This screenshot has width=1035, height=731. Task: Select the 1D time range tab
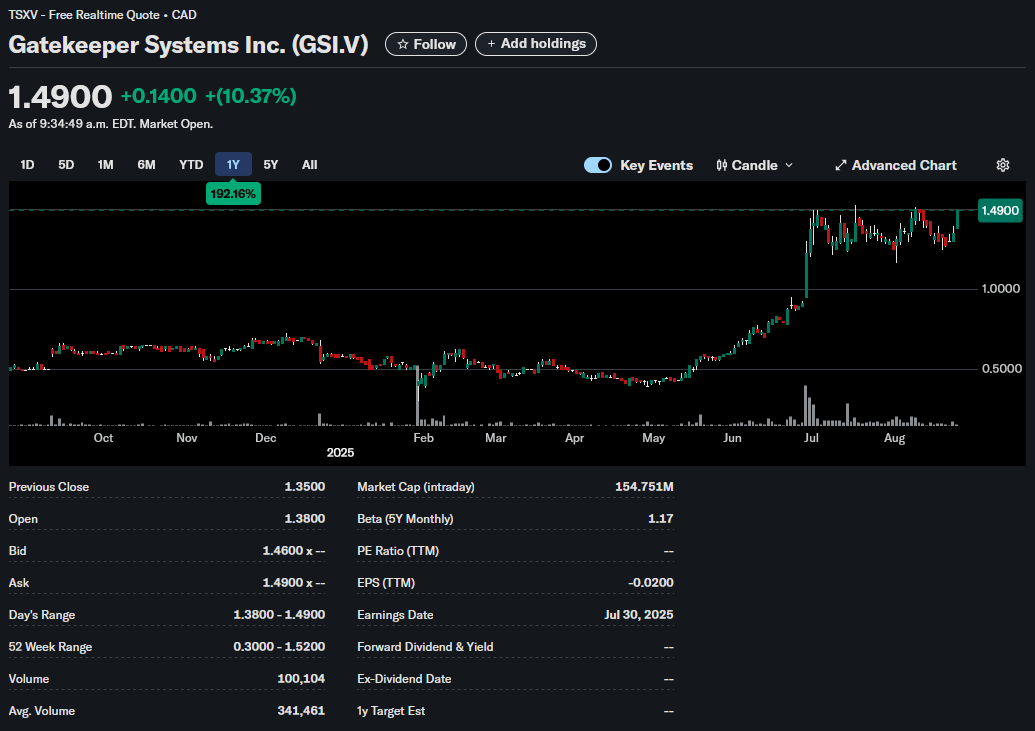coord(27,165)
